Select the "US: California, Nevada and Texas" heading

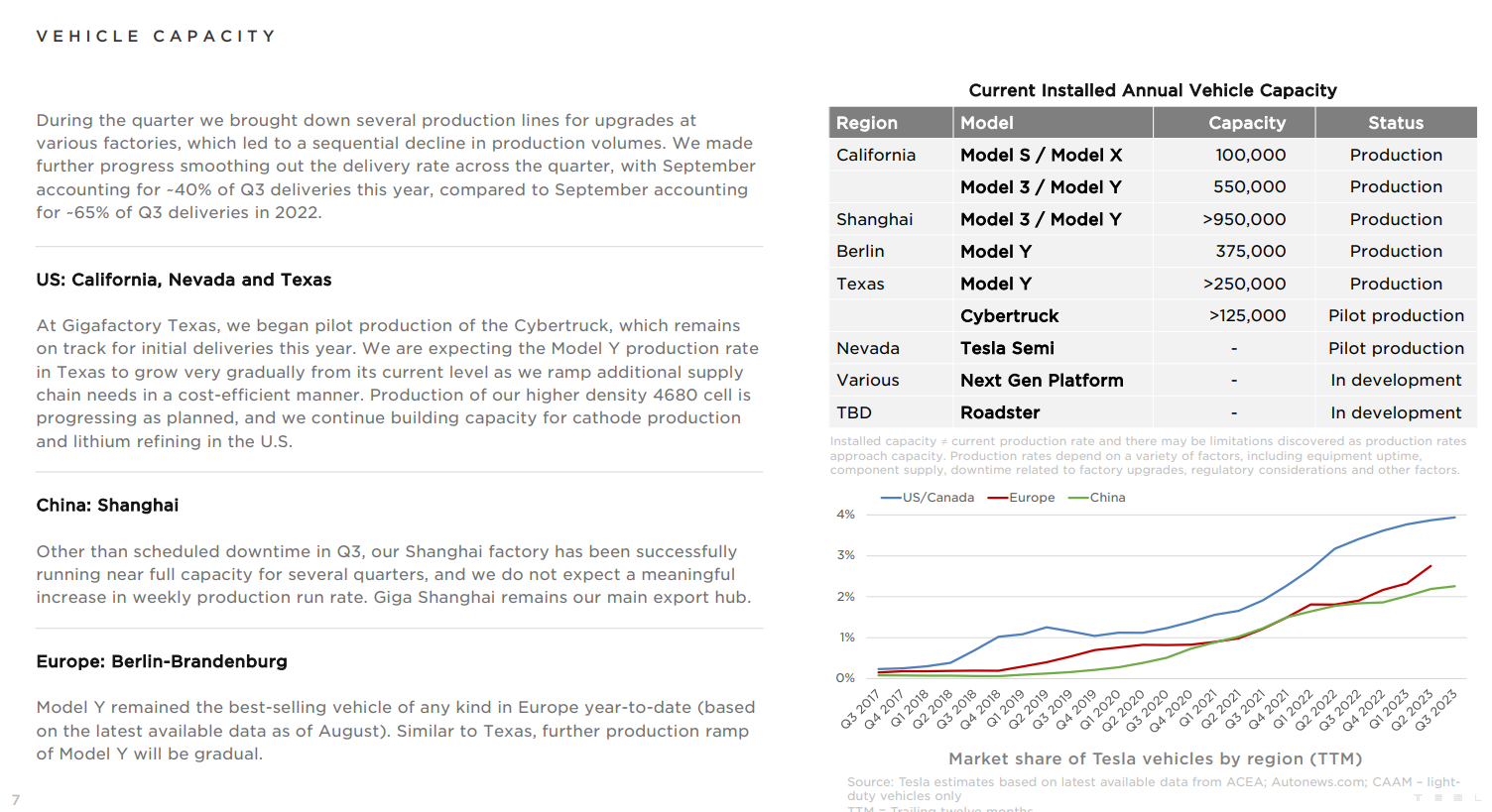coord(184,280)
